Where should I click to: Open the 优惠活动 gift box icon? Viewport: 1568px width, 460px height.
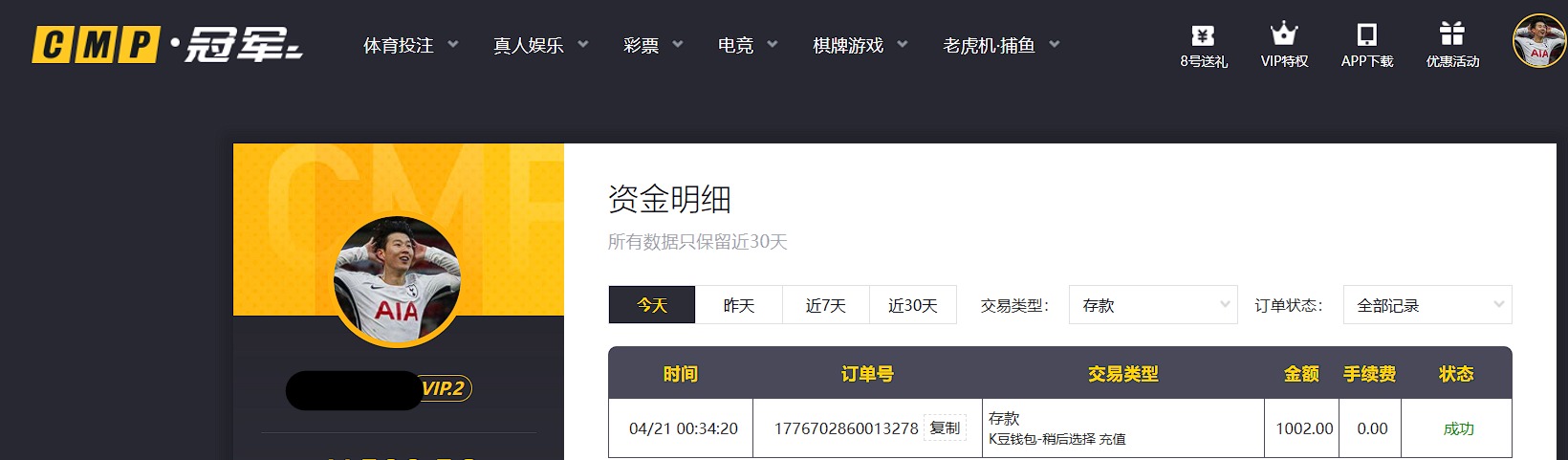[x=1452, y=33]
